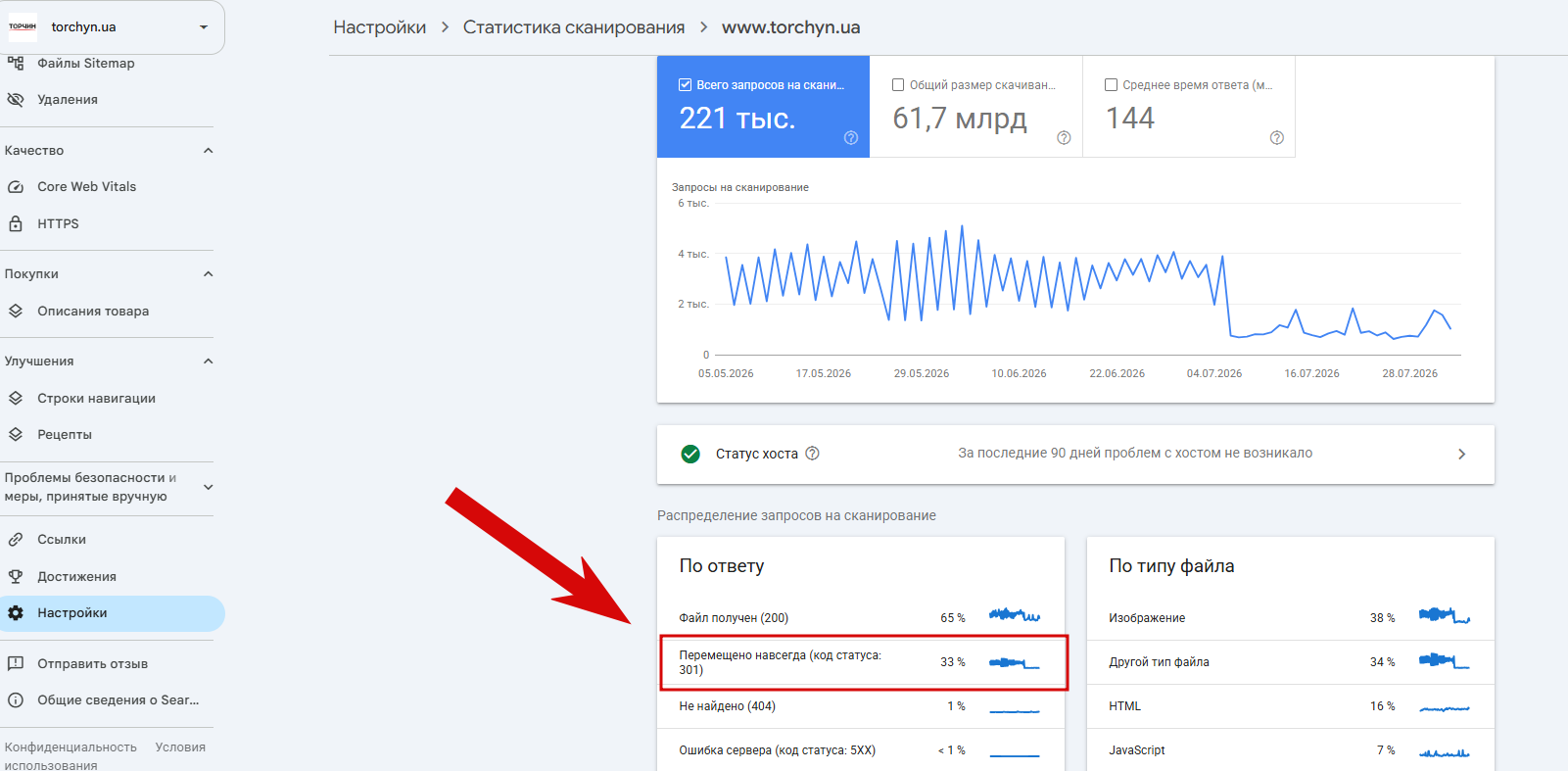Image resolution: width=1568 pixels, height=771 pixels.
Task: Collapse the Покупки section
Action: (208, 274)
